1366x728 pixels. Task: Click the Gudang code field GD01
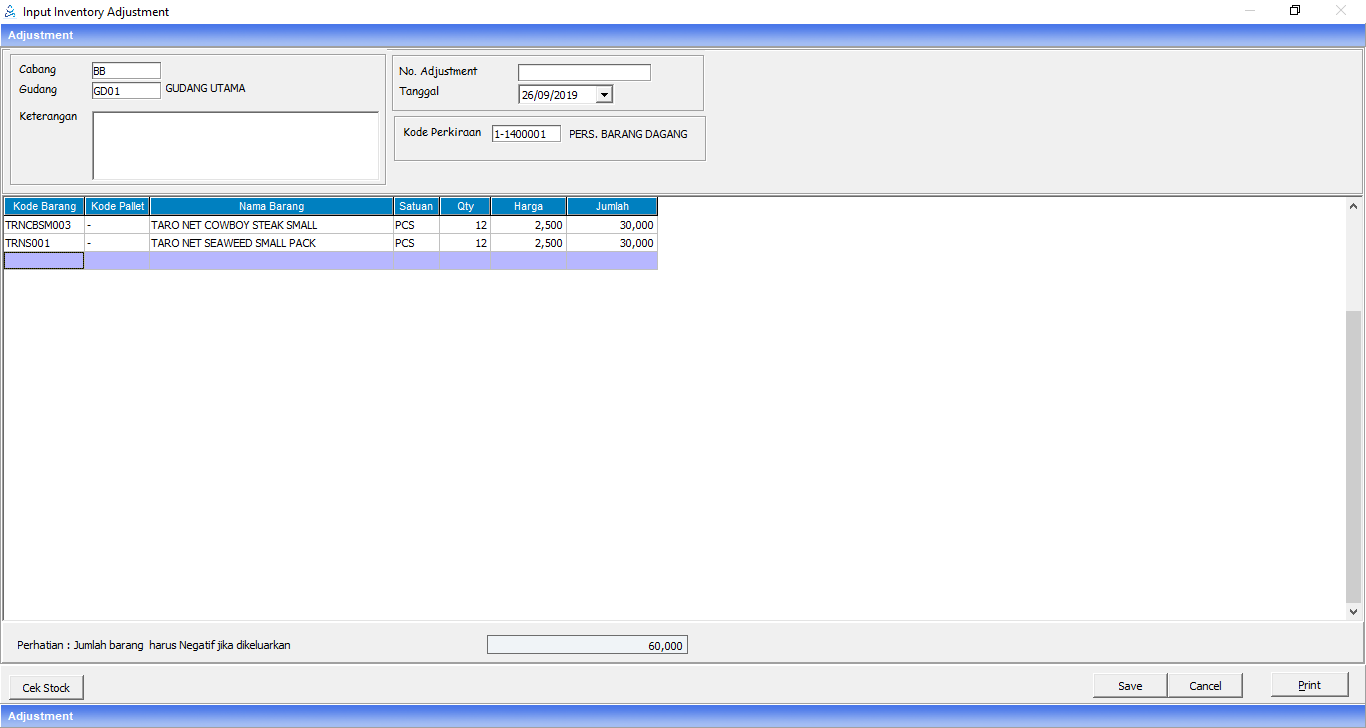pos(125,90)
